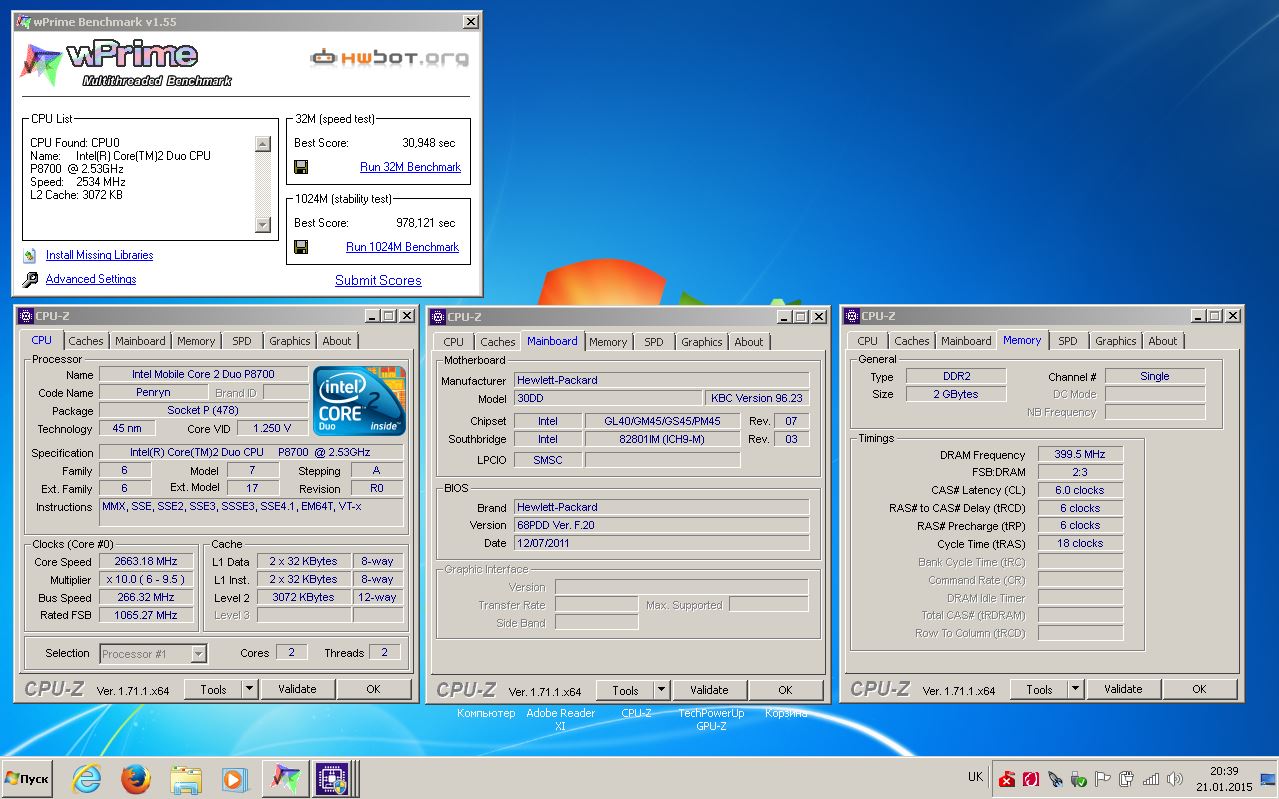
Task: Click the Name field Intel Mobile Core 2 Duo P8700
Action: [204, 374]
